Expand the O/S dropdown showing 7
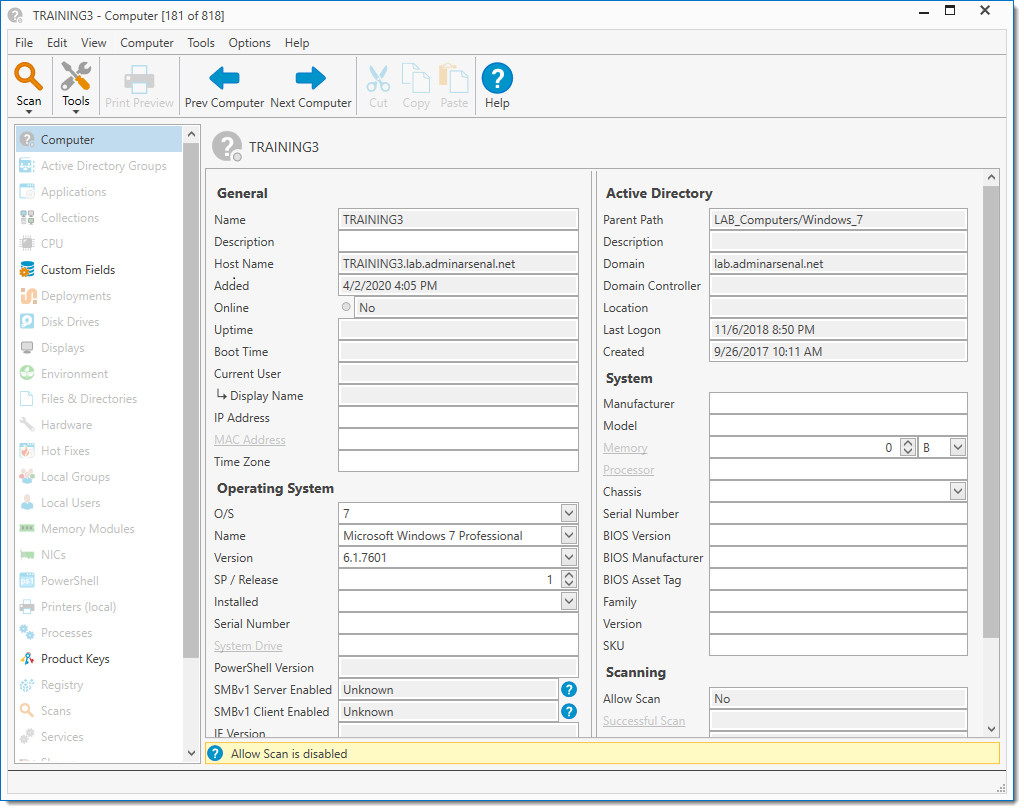Viewport: 1024px width, 811px height. (x=568, y=513)
